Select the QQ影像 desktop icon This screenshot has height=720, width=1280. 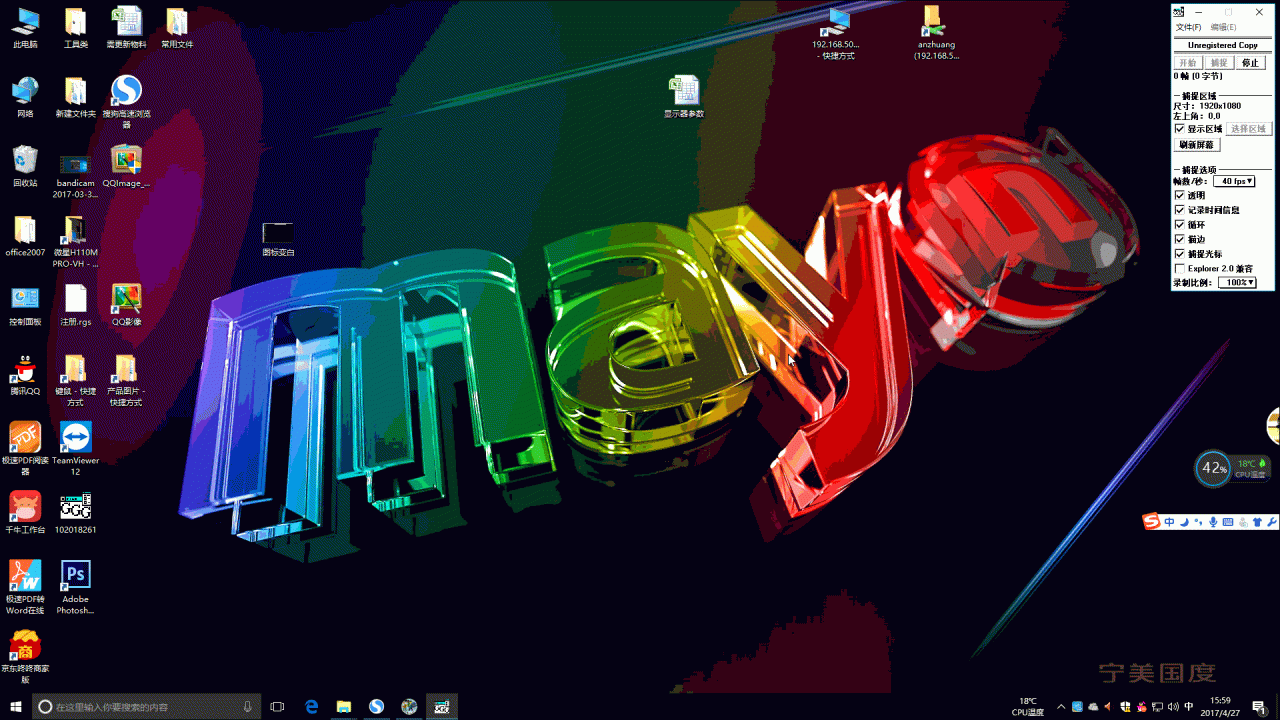pyautogui.click(x=126, y=305)
